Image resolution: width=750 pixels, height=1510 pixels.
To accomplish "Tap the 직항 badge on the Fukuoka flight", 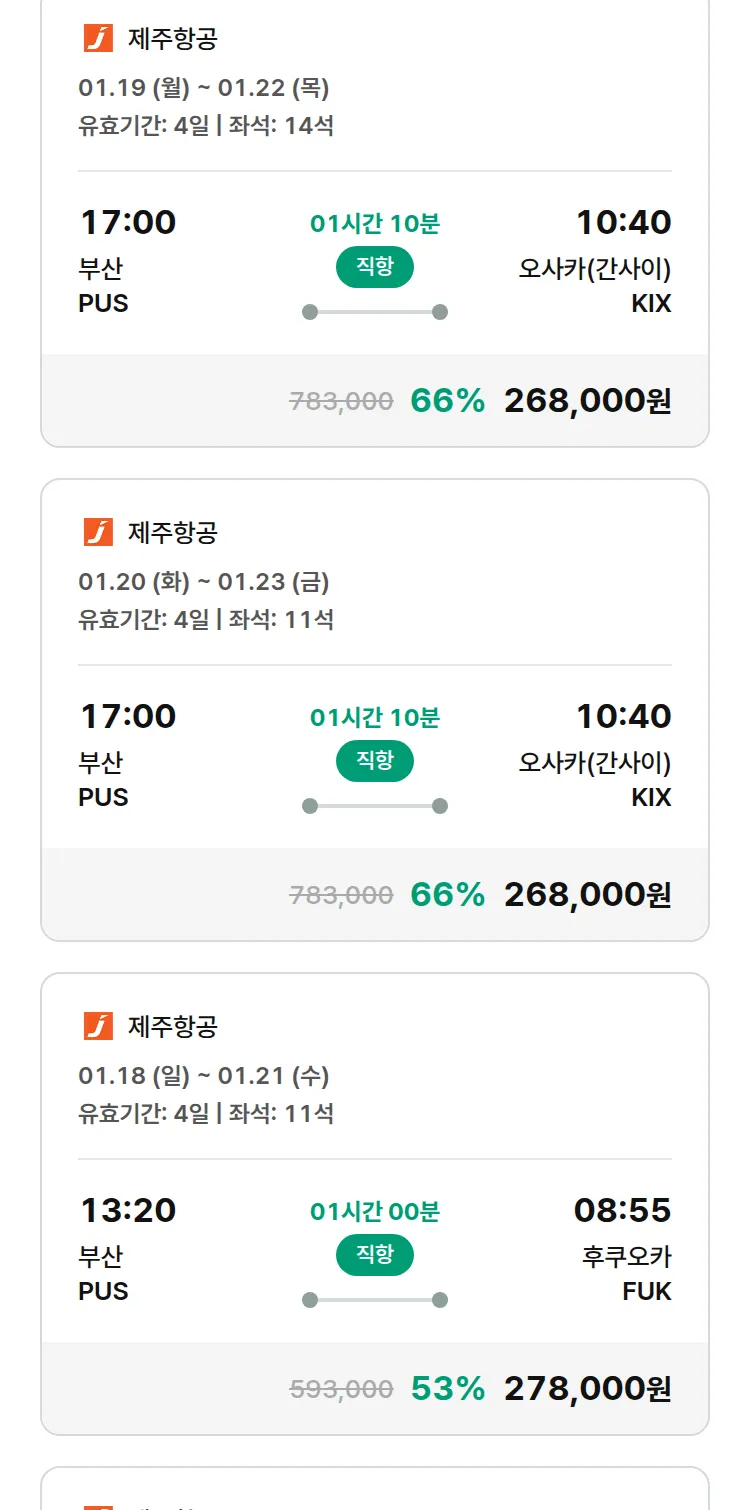I will click(x=375, y=1255).
